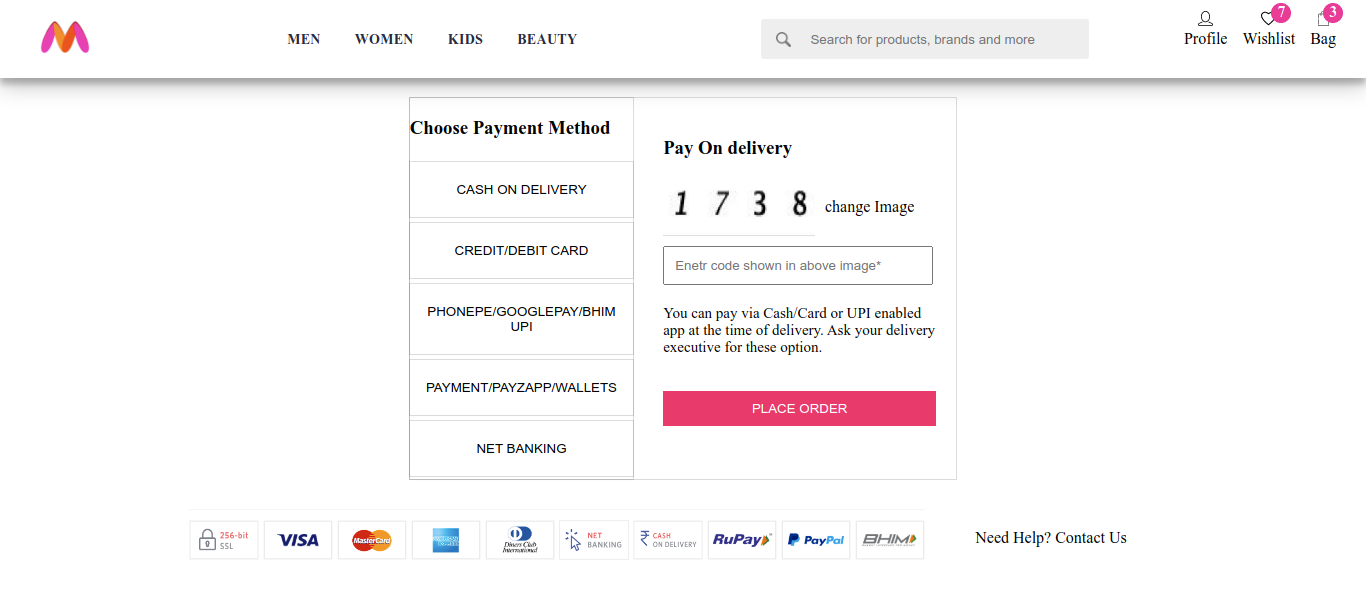Viewport: 1366px width, 602px height.
Task: Select Cash On Delivery payment method
Action: tap(521, 190)
